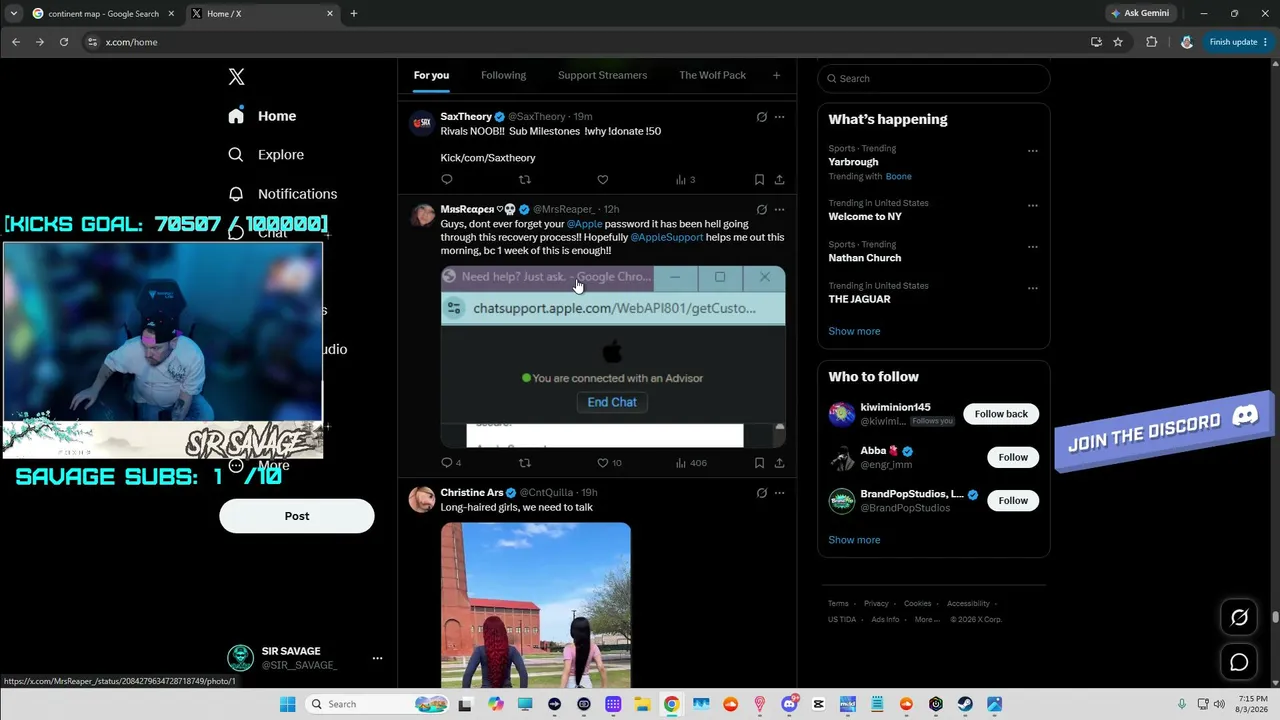Switch to the Following tab
The width and height of the screenshot is (1280, 720).
pos(503,75)
